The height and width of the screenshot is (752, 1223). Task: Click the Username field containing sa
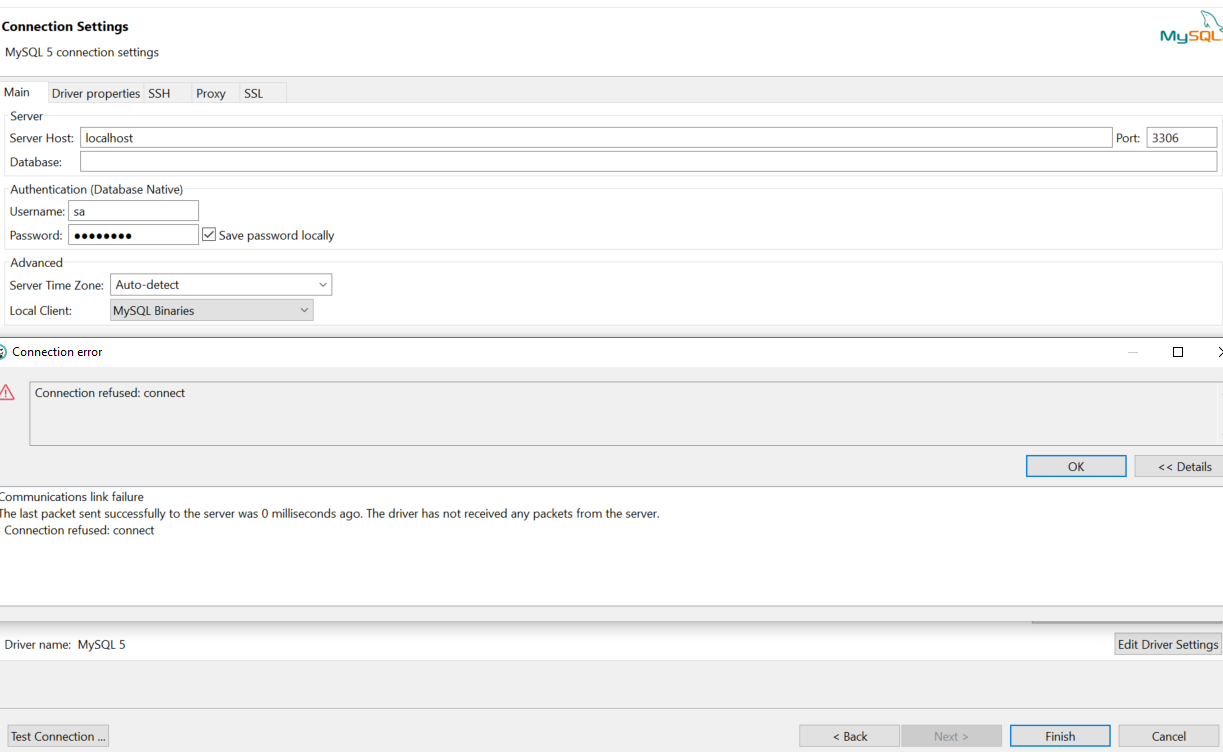click(x=134, y=211)
